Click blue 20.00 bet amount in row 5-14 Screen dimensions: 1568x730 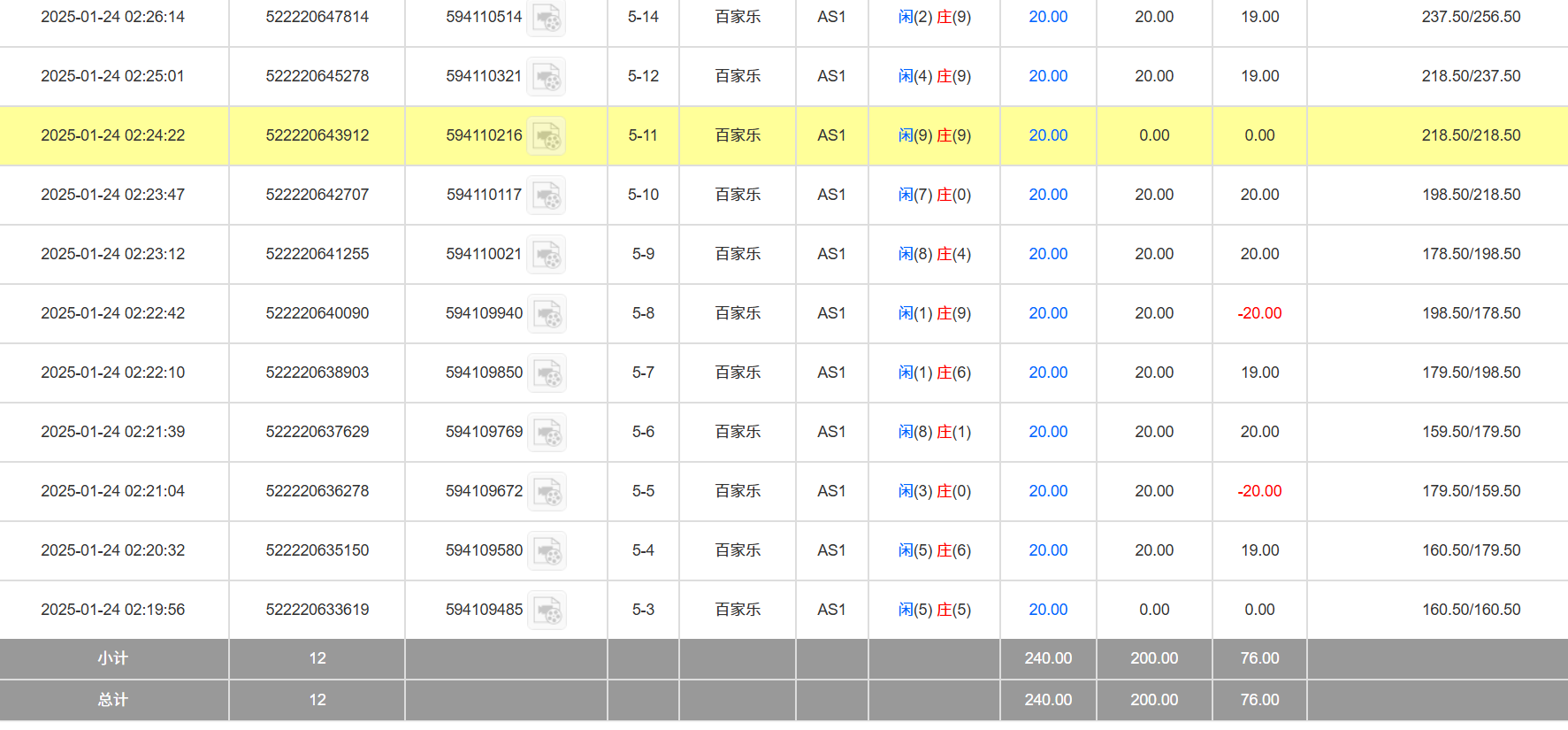click(1048, 17)
